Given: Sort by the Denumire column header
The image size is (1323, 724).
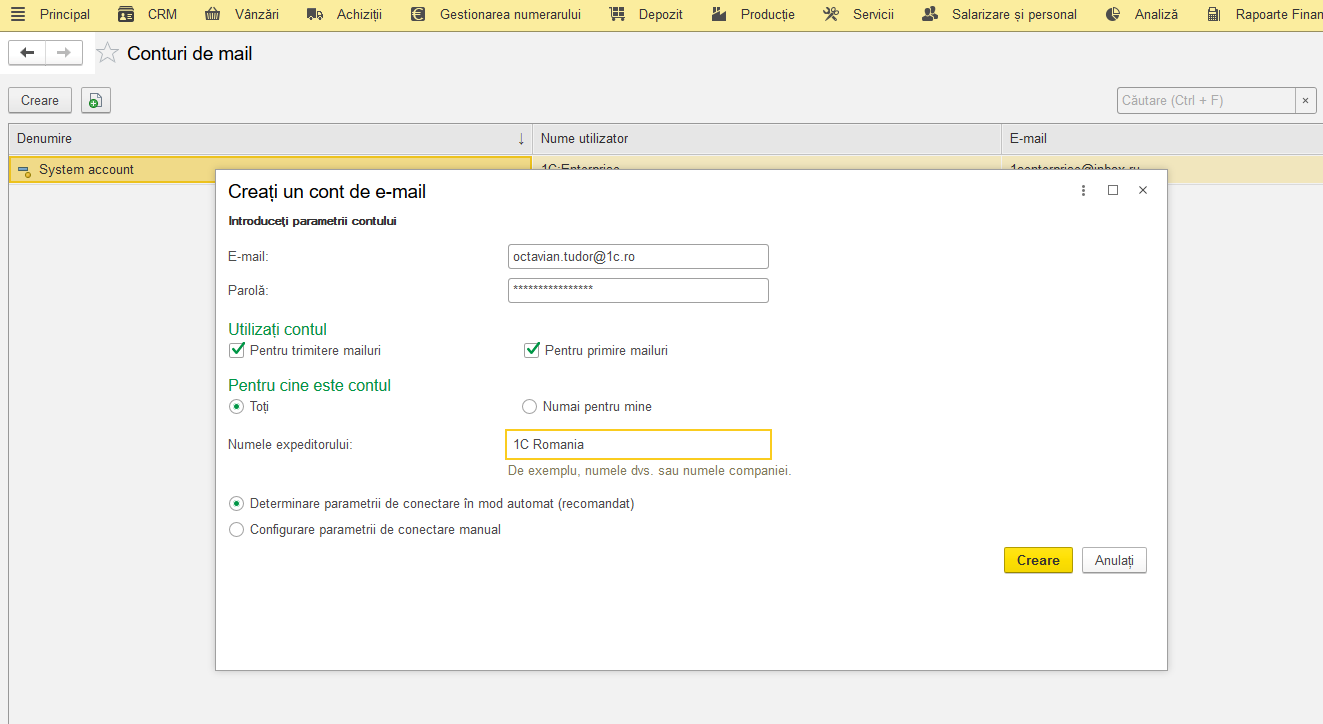Looking at the screenshot, I should [270, 138].
